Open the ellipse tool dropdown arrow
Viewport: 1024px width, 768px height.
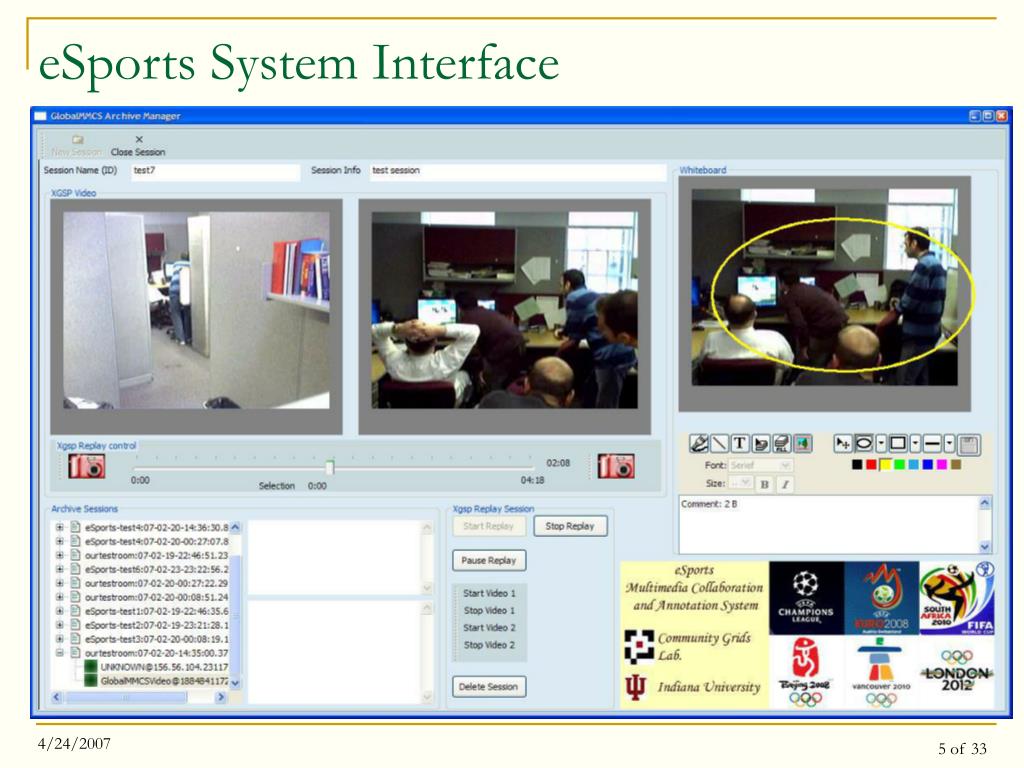coord(881,444)
